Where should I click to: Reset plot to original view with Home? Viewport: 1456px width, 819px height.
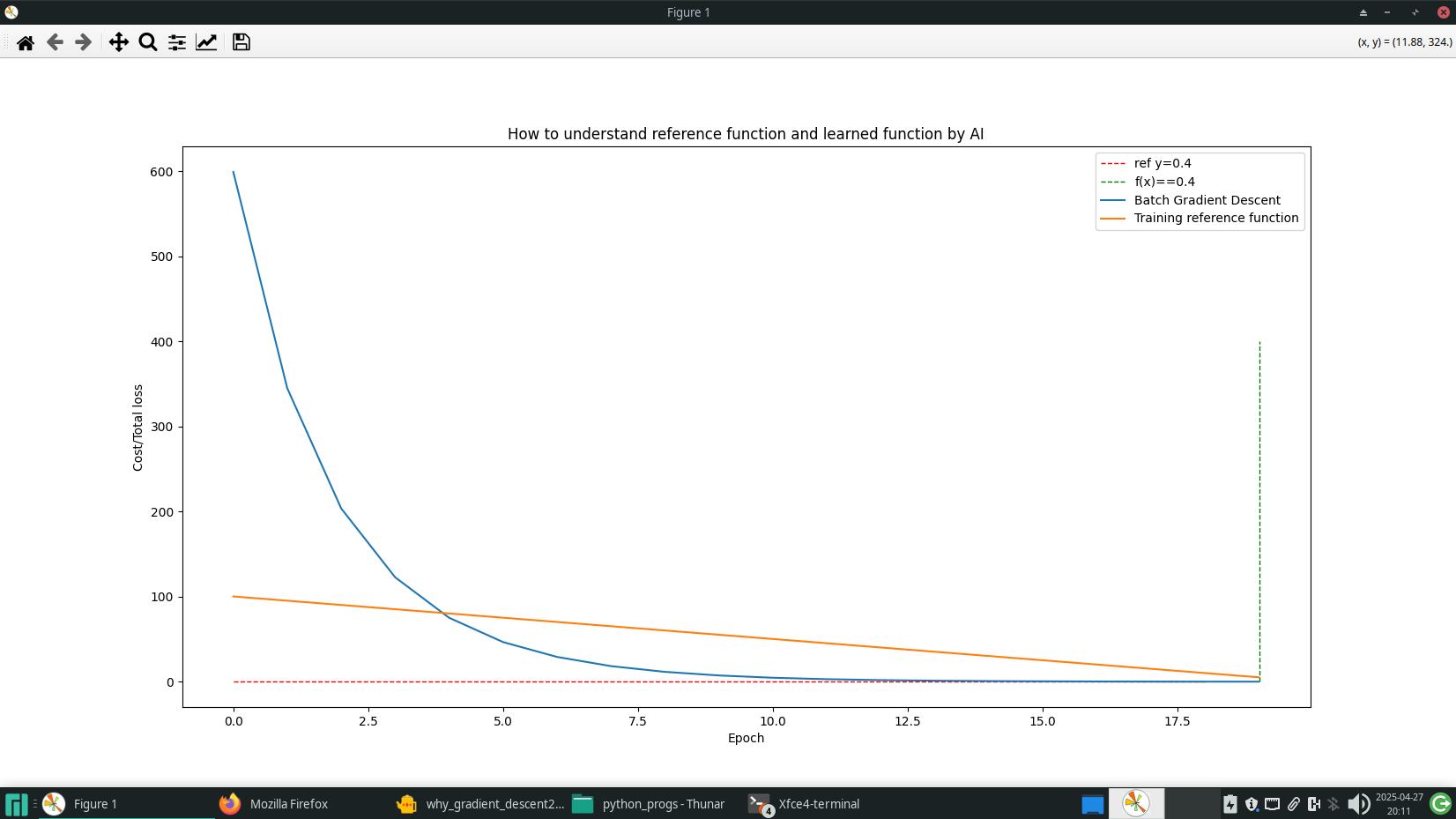click(x=26, y=42)
